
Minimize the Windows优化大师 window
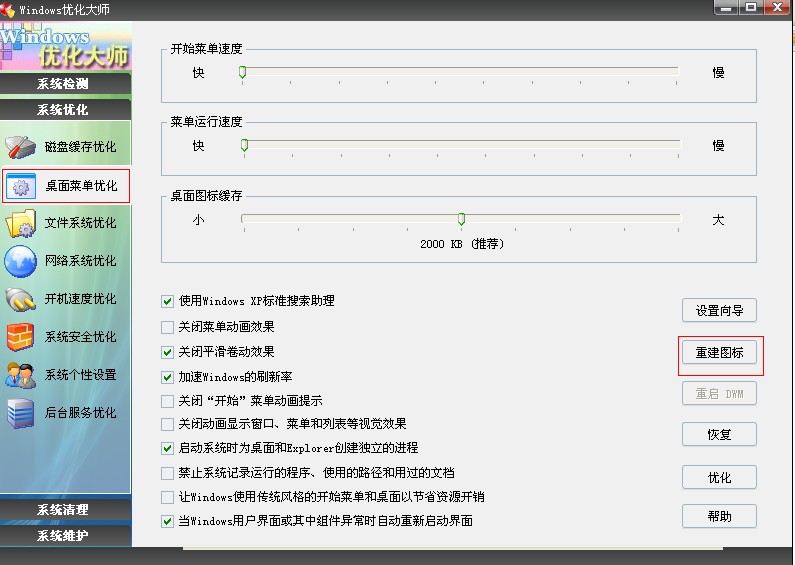coord(726,7)
